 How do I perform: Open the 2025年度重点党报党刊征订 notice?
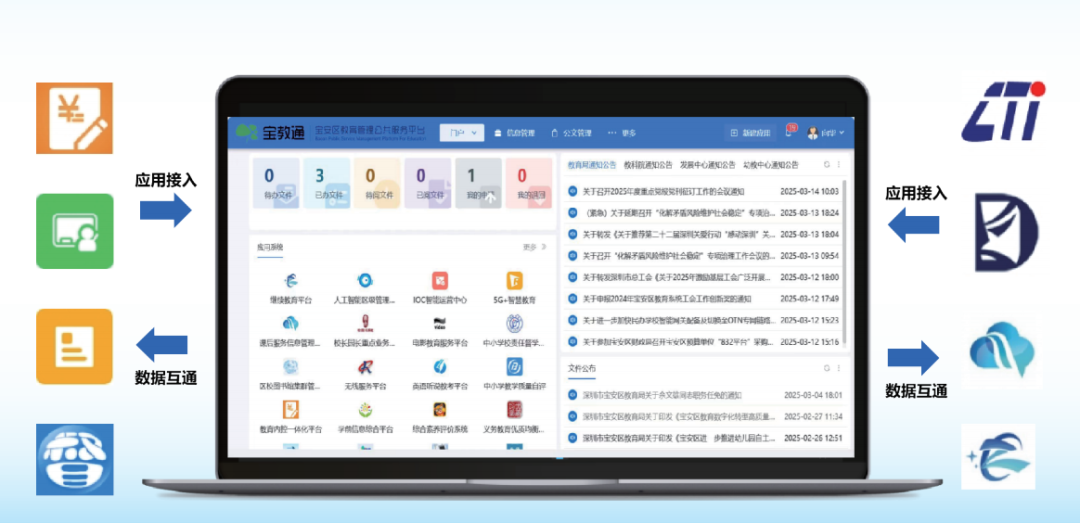pyautogui.click(x=669, y=191)
